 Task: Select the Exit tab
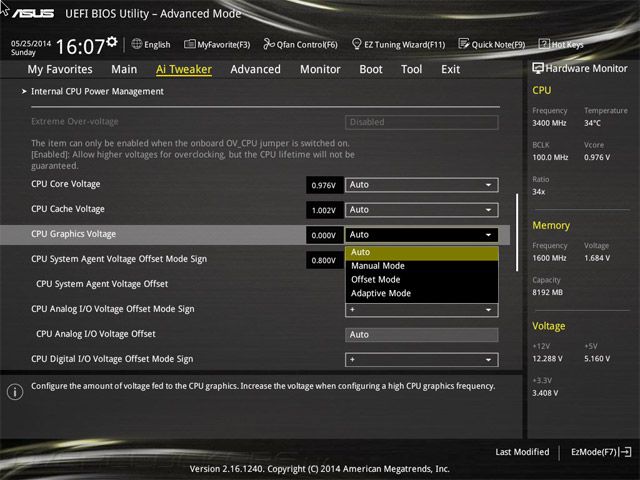coord(451,69)
